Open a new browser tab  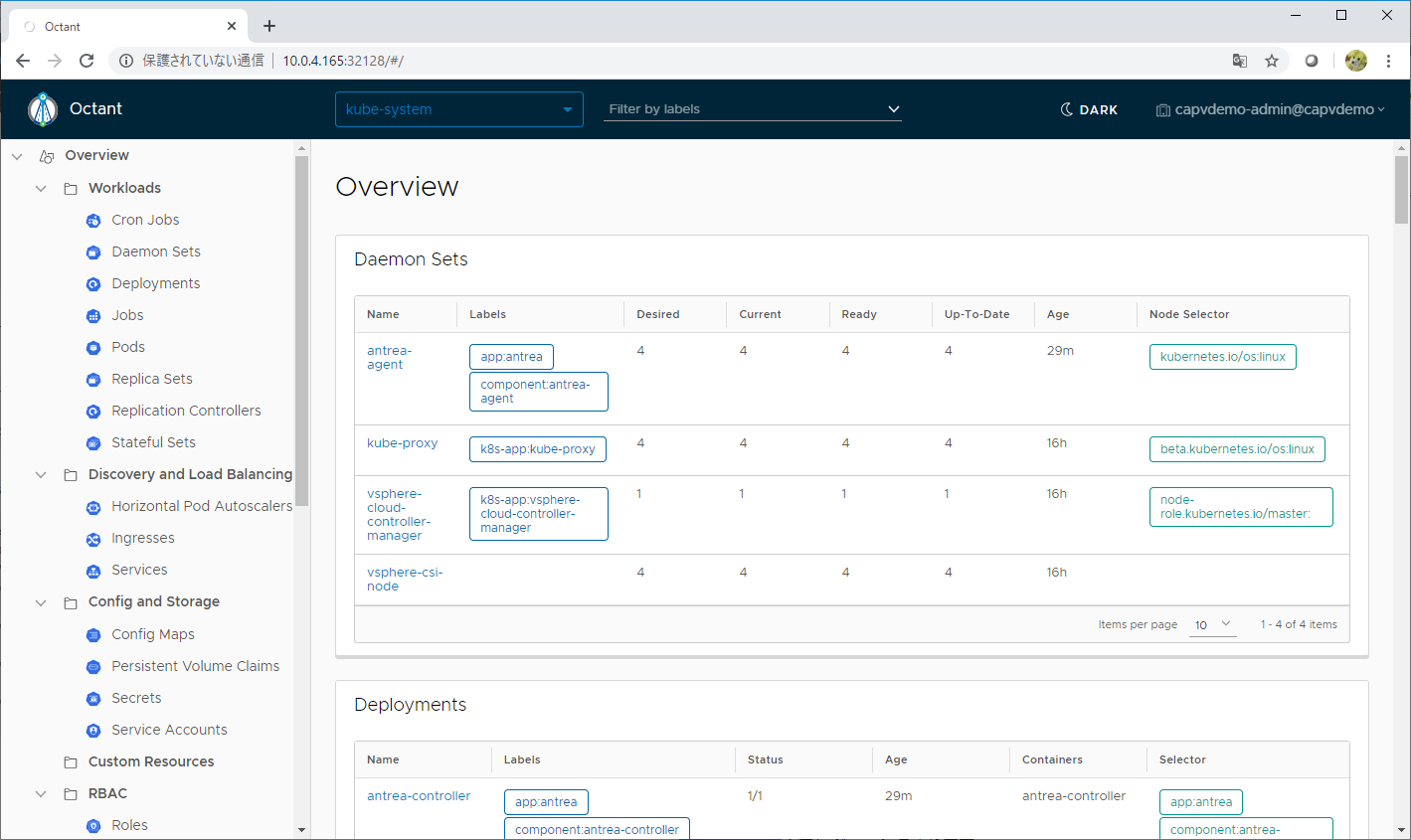[x=269, y=27]
